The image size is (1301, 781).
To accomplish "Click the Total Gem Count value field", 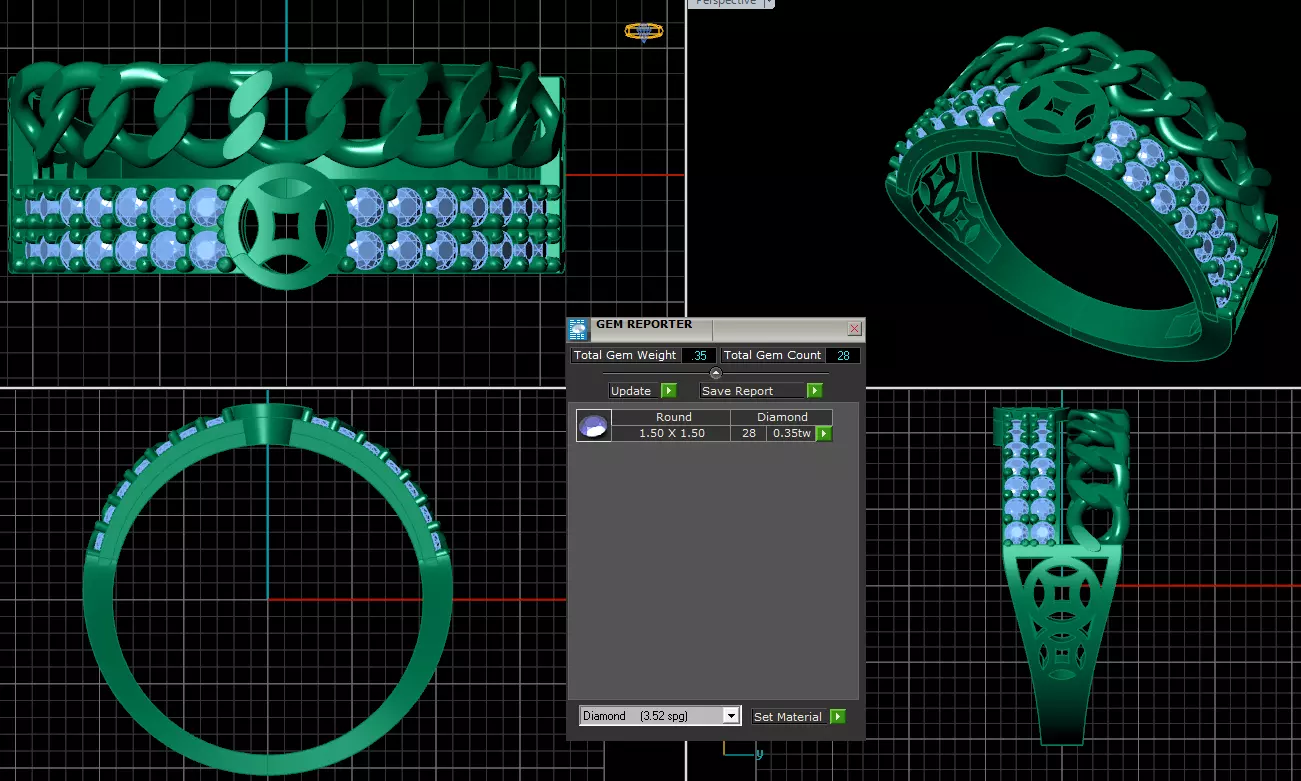I will tap(843, 355).
